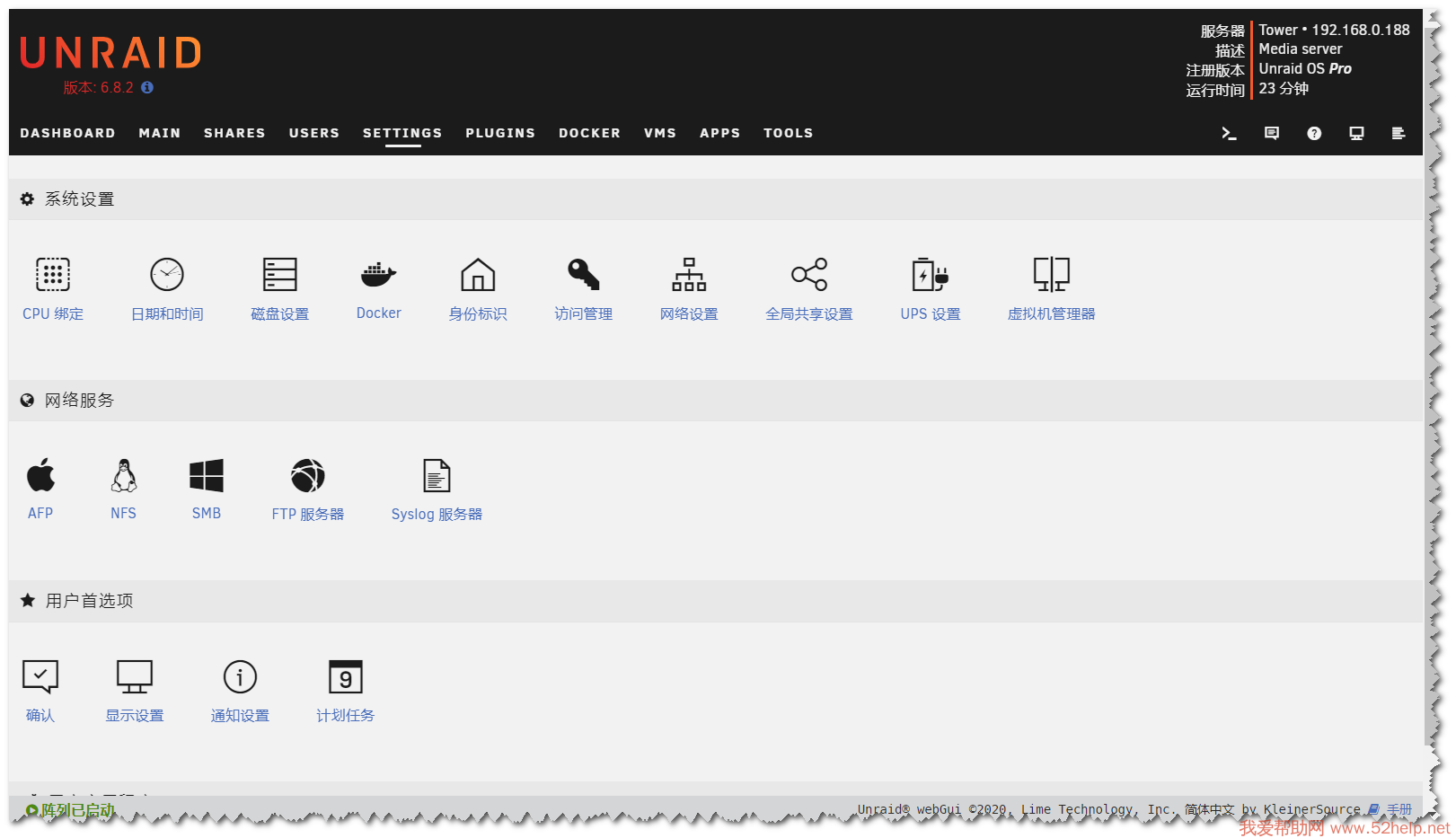Open AFP Apple icon
This screenshot has height=838, width=1456.
coord(40,475)
